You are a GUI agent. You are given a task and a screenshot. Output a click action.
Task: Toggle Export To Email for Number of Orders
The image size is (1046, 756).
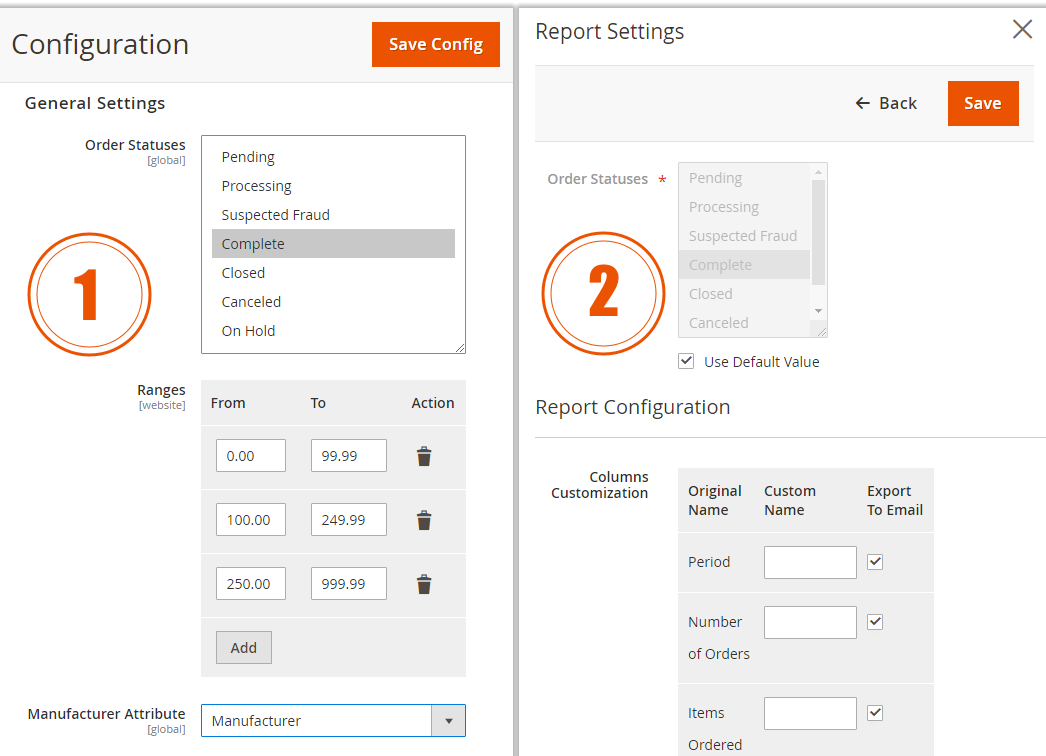(875, 622)
